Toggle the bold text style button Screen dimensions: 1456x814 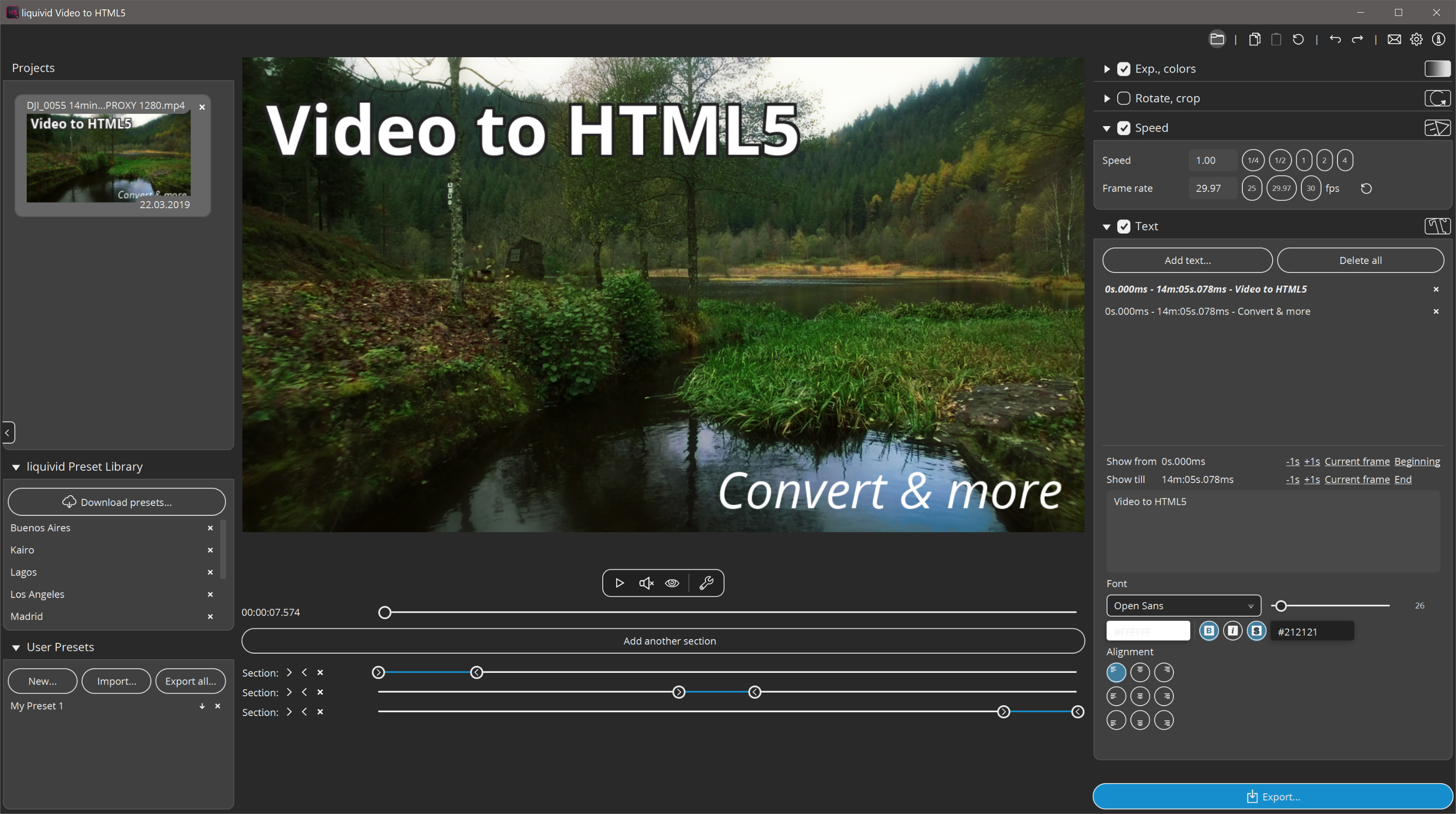(x=1209, y=630)
